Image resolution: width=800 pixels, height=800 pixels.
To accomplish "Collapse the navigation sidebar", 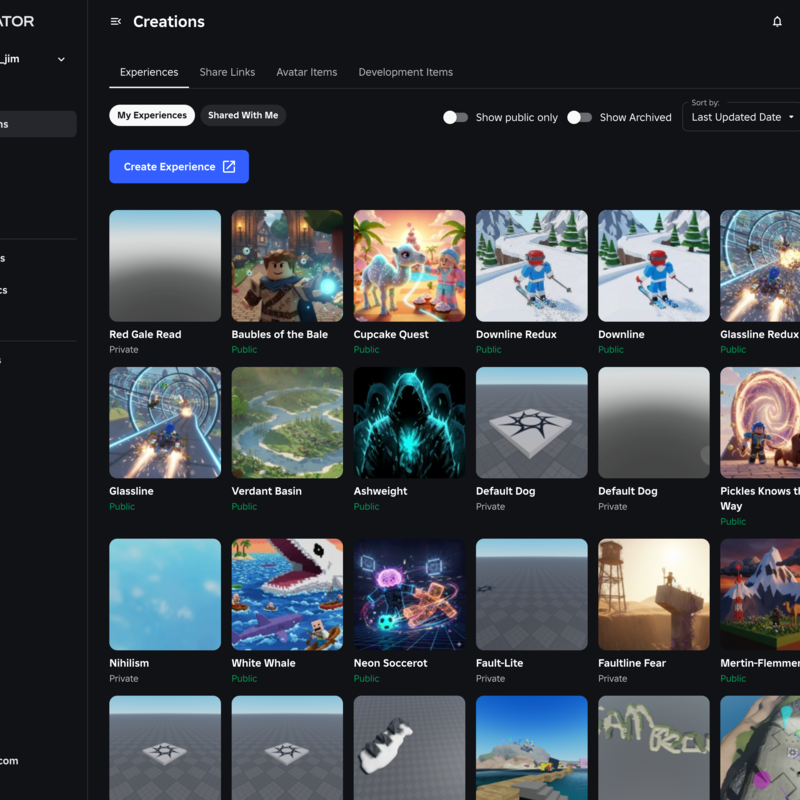I will tap(115, 21).
